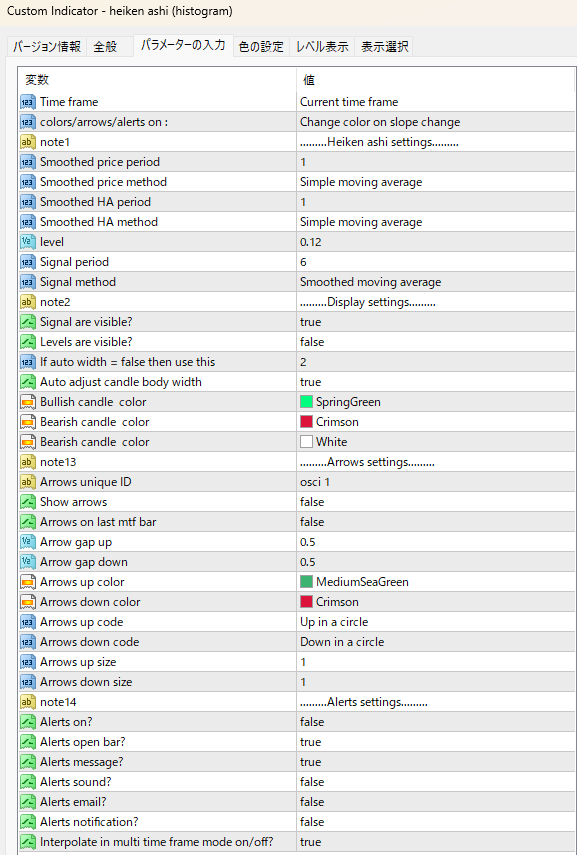Screen dimensions: 577x855
Task: Click the icon next to Arrows up code
Action: 28,622
